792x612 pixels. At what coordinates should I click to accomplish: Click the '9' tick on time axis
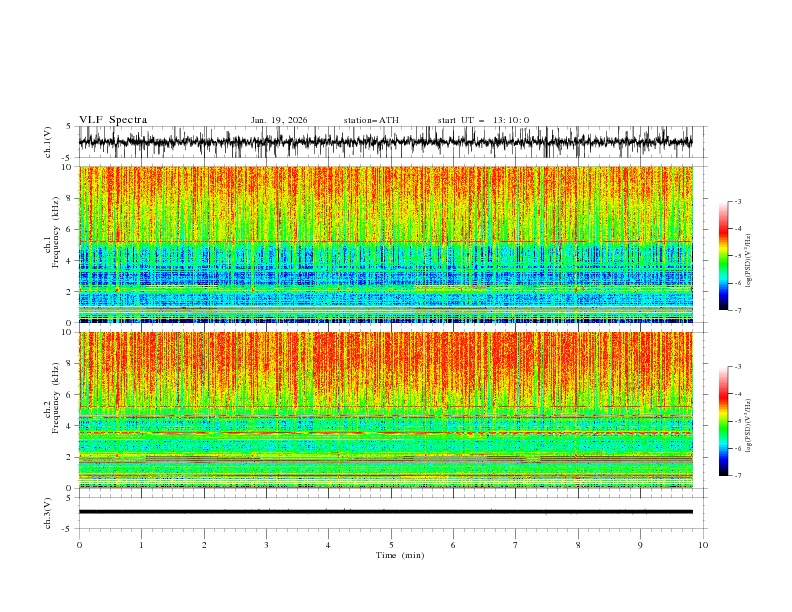tap(640, 545)
